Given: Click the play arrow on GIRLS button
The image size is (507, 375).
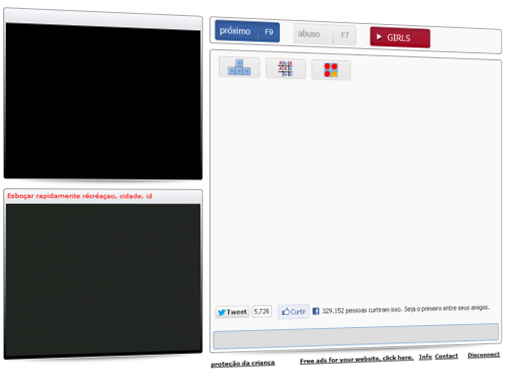Looking at the screenshot, I should click(x=379, y=37).
